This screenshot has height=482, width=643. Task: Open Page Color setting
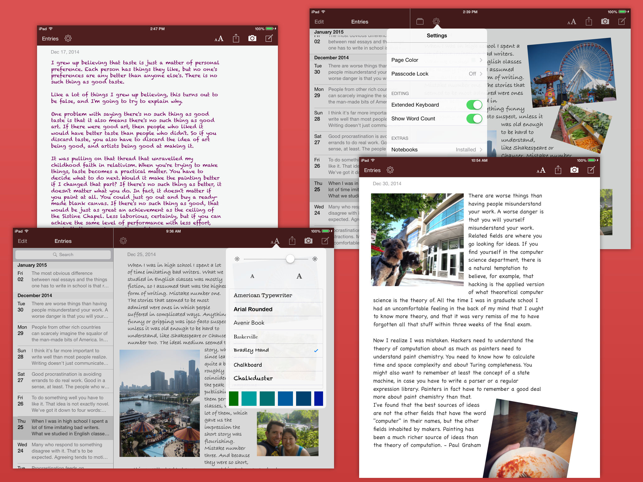pos(437,60)
